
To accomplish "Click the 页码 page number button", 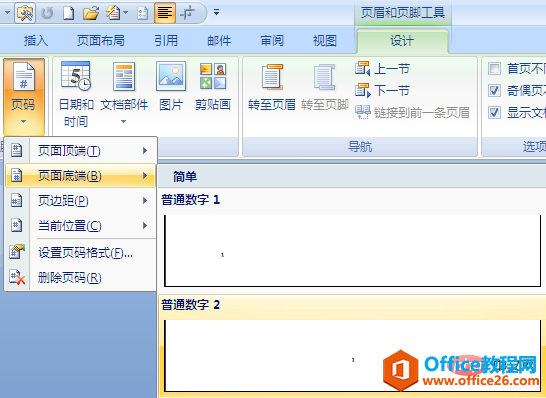I will tap(24, 96).
